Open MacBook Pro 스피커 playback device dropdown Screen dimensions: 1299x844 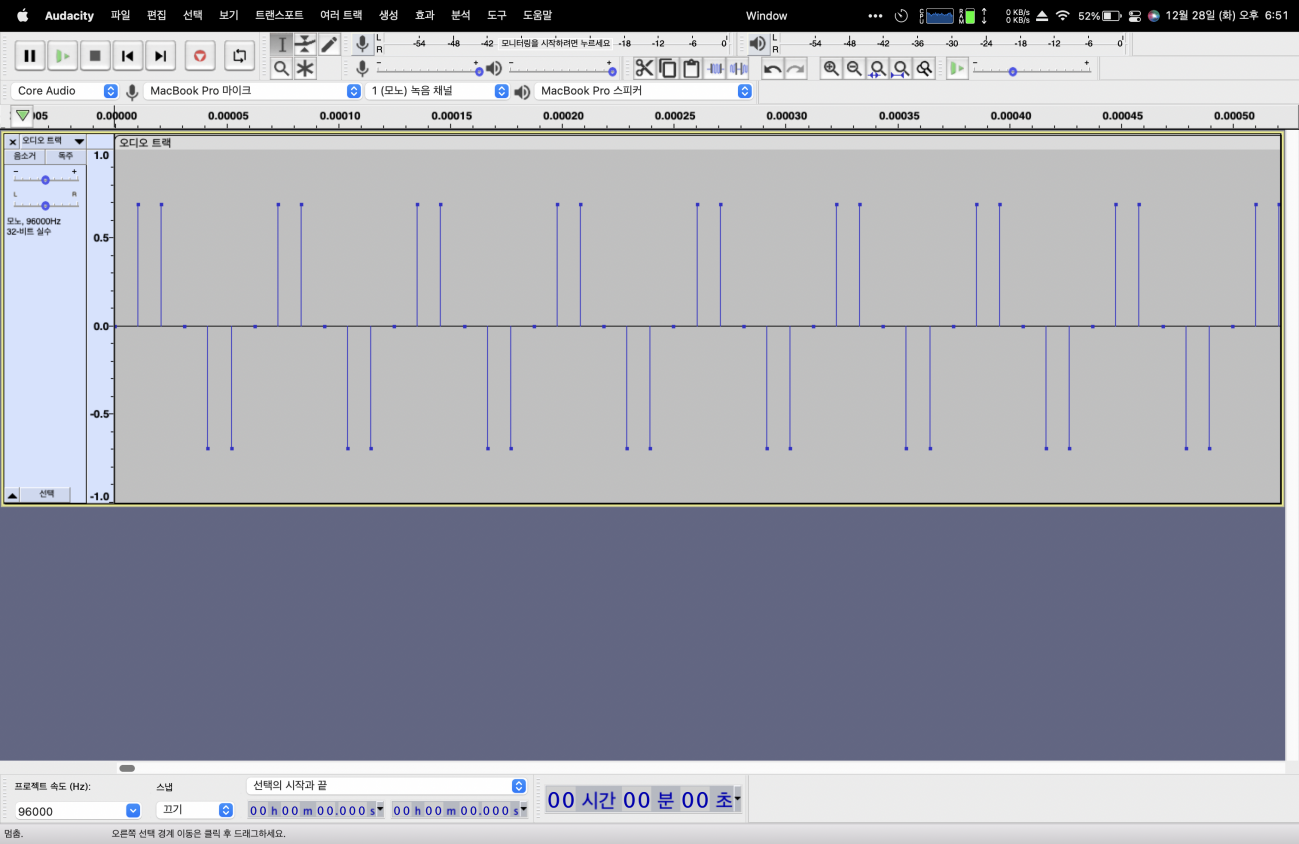tap(643, 91)
